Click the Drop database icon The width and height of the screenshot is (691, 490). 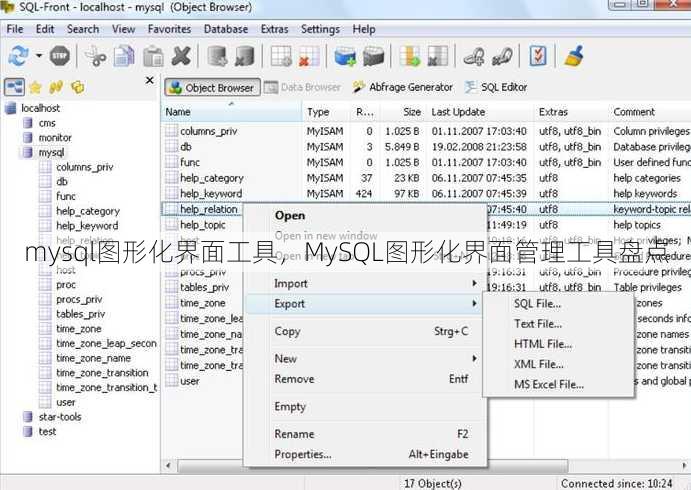pos(245,56)
